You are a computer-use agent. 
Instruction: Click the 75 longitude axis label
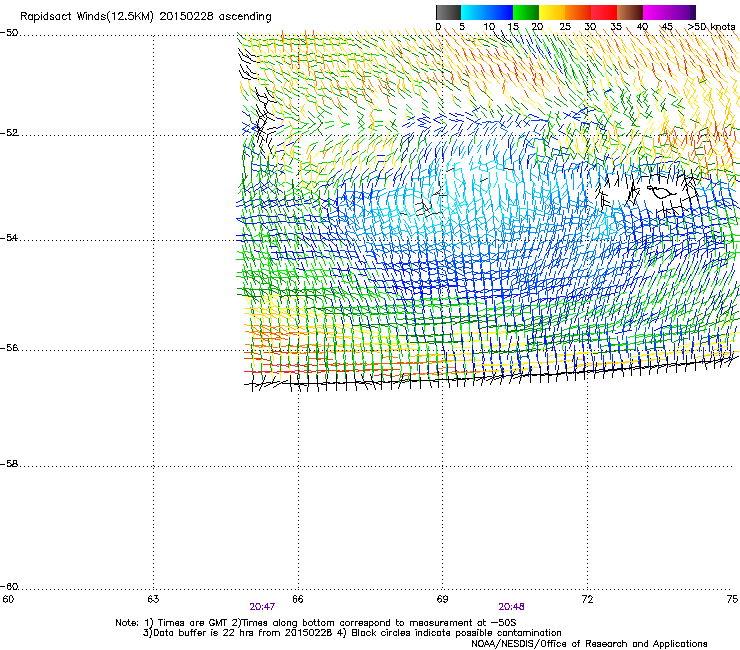click(732, 599)
